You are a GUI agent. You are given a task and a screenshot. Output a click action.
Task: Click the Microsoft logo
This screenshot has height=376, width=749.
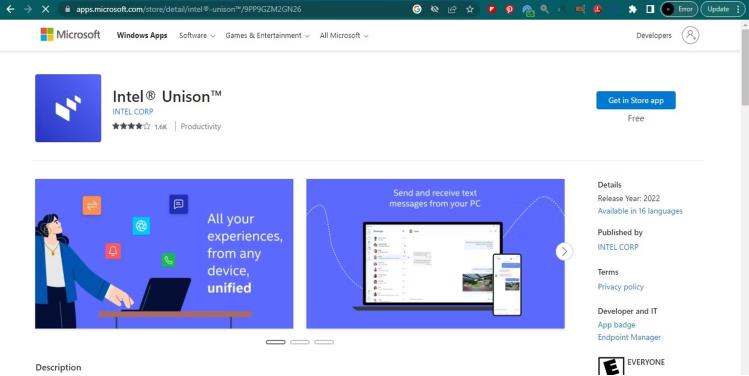point(70,35)
